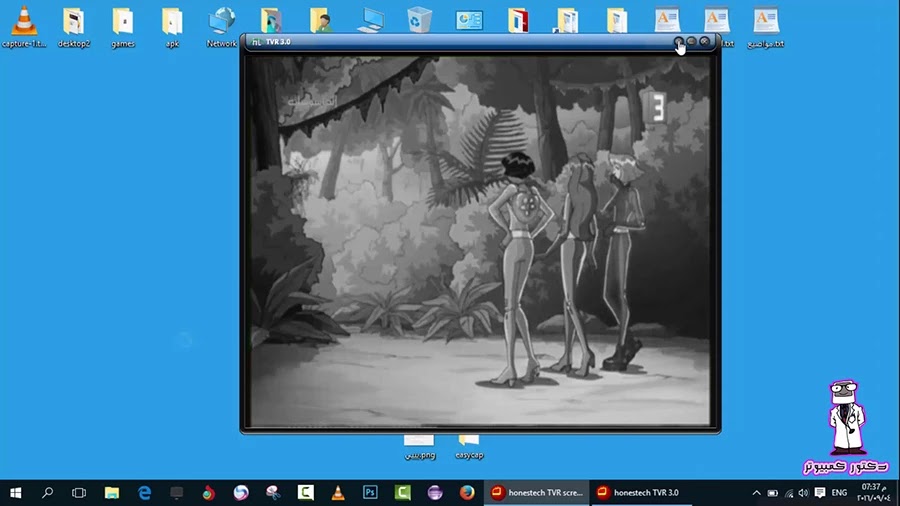900x506 pixels.
Task: Change ENG input language indicator
Action: (839, 493)
